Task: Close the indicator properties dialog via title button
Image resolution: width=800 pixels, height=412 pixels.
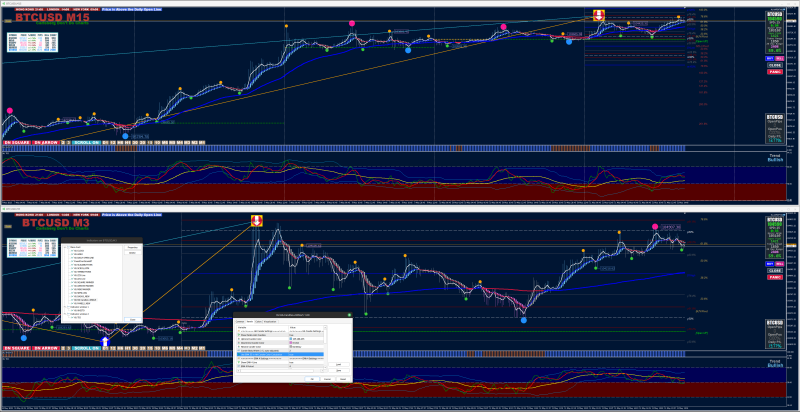Action: point(349,315)
